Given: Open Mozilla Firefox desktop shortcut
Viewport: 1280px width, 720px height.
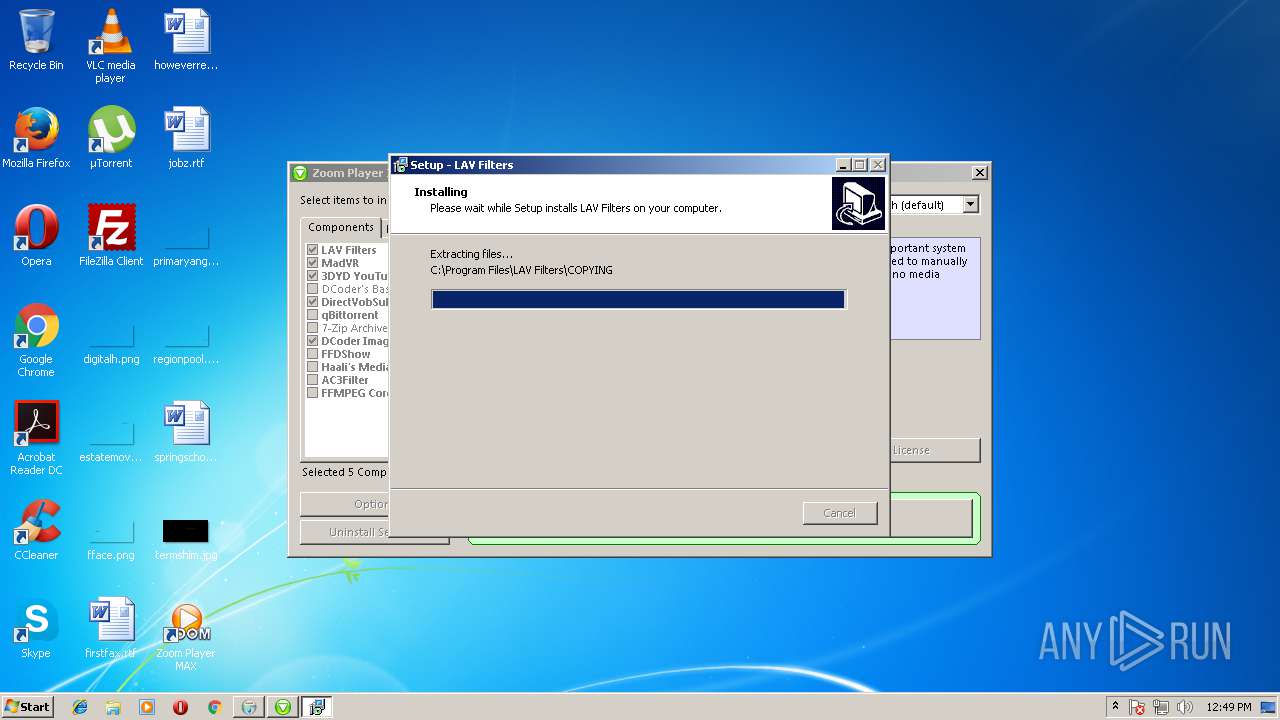Looking at the screenshot, I should coord(36,138).
